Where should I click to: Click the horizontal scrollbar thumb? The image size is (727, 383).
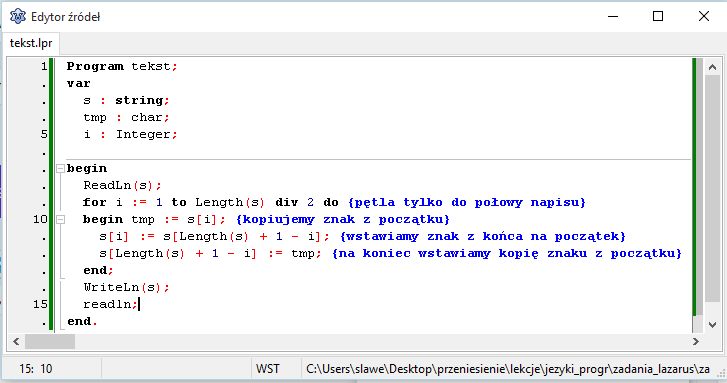(x=50, y=342)
